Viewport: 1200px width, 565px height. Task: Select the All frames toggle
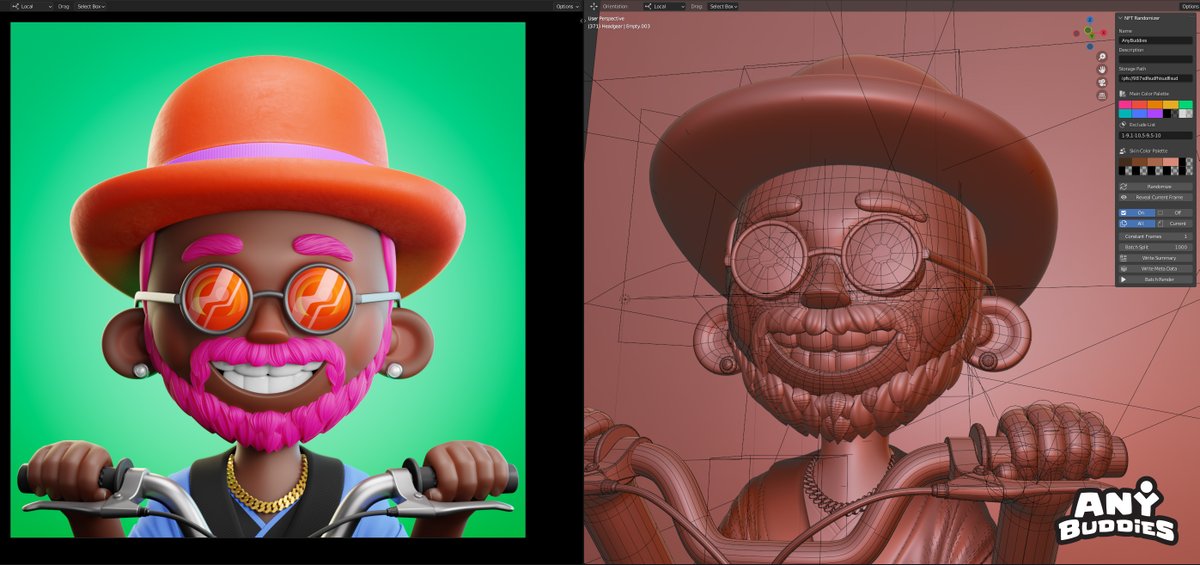pyautogui.click(x=1137, y=224)
